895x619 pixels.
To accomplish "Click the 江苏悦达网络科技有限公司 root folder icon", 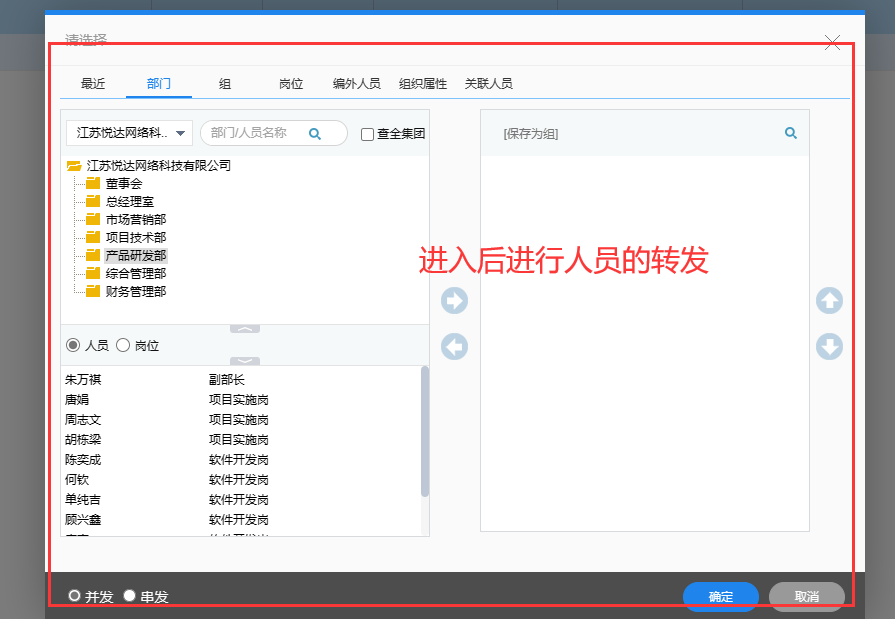I will (x=74, y=166).
